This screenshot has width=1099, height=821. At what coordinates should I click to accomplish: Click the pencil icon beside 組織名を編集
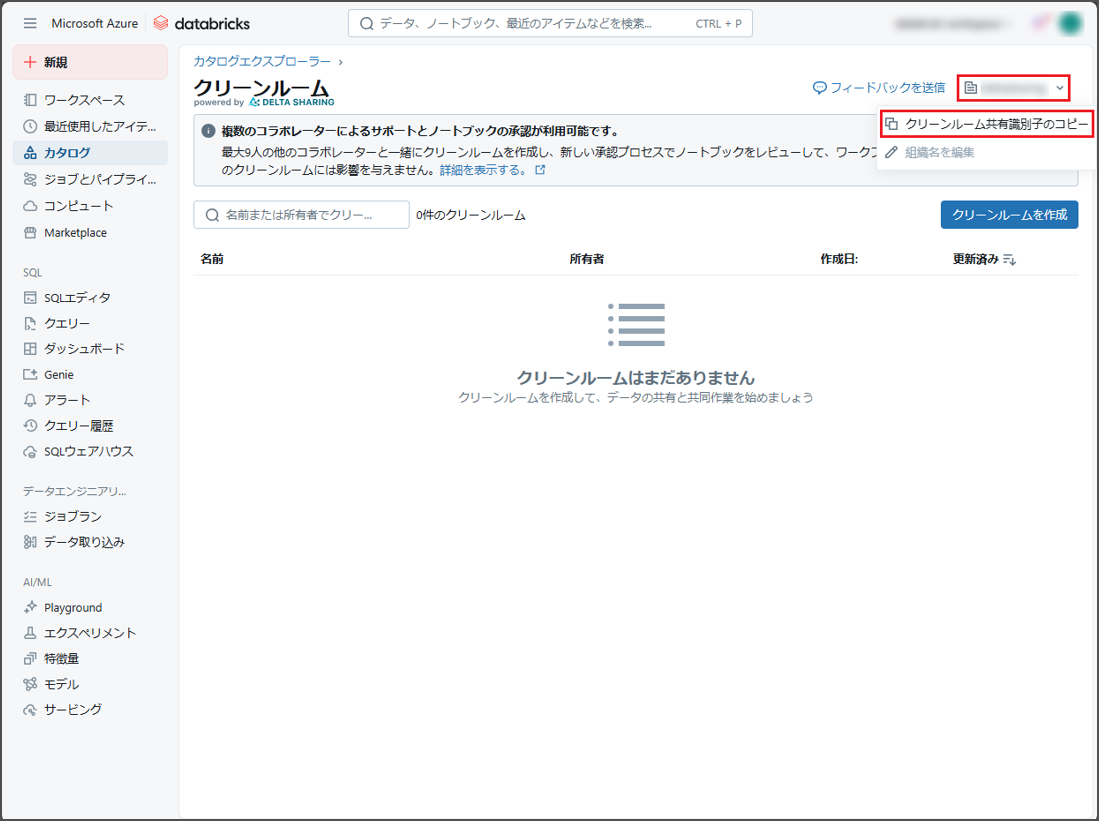[892, 152]
